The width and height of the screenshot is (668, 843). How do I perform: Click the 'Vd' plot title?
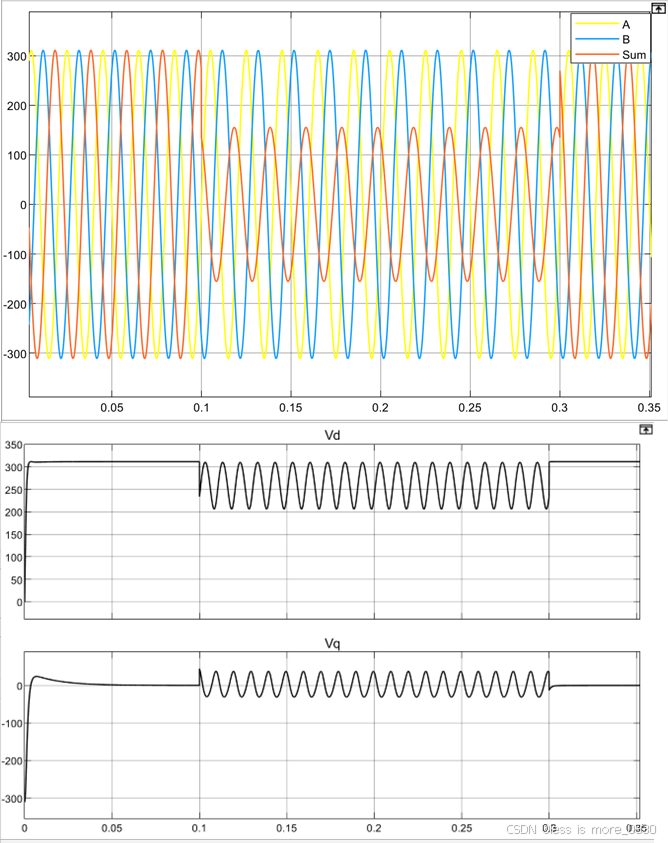332,435
